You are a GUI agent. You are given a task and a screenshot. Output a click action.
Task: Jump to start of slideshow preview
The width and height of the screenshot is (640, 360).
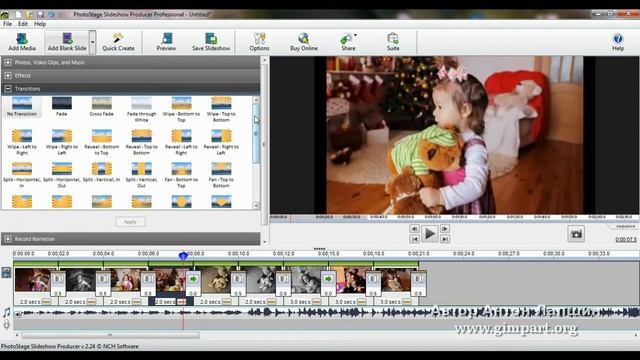pyautogui.click(x=414, y=239)
